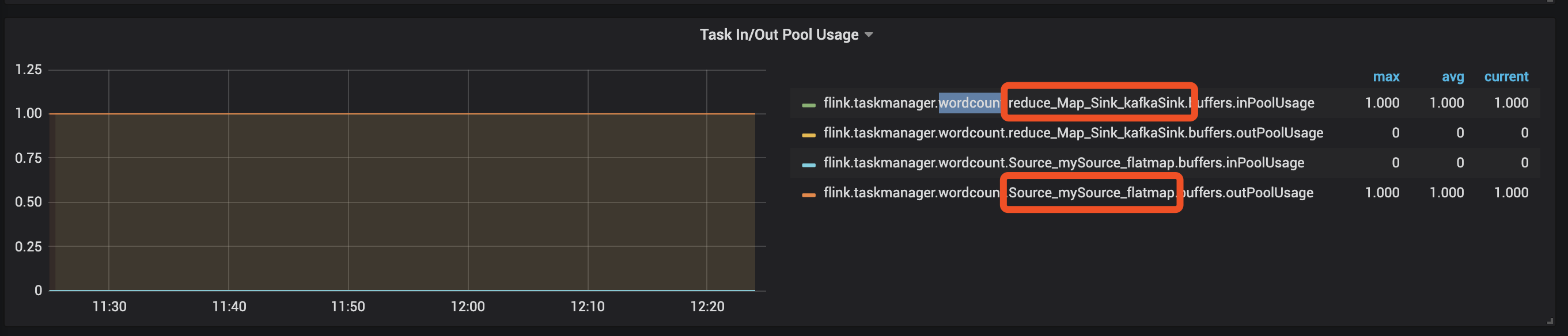This screenshot has height=336, width=1568.
Task: Click the 12:00 time label on x-axis
Action: click(x=468, y=306)
